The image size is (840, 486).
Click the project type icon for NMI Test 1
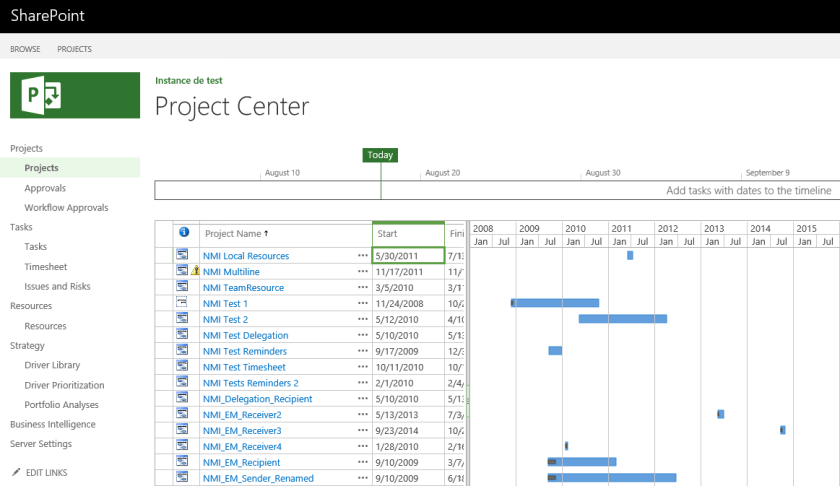tap(182, 303)
